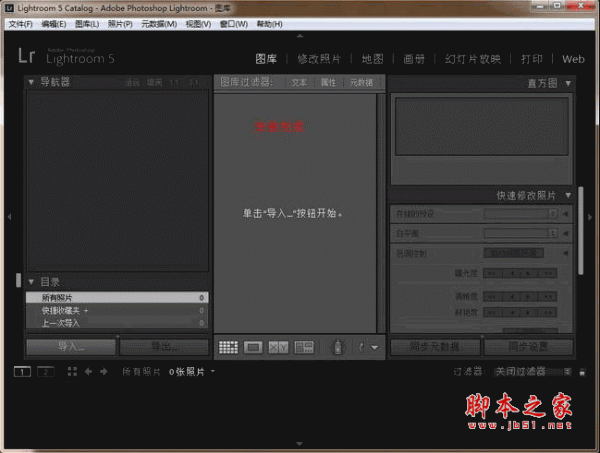Go back with the filmstrip left arrow
Viewport: 600px width, 453px height.
88,372
